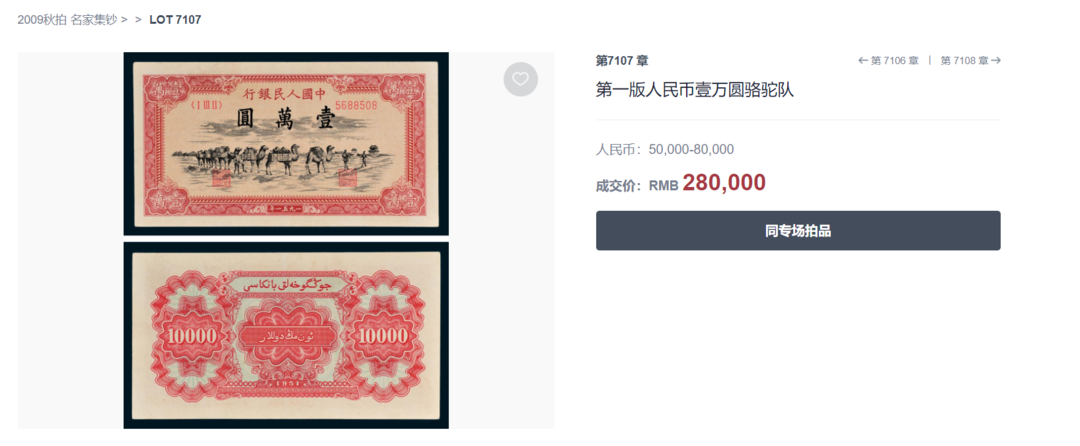Click serial number 5688508 on the banknote
The height and width of the screenshot is (446, 1080).
[355, 105]
